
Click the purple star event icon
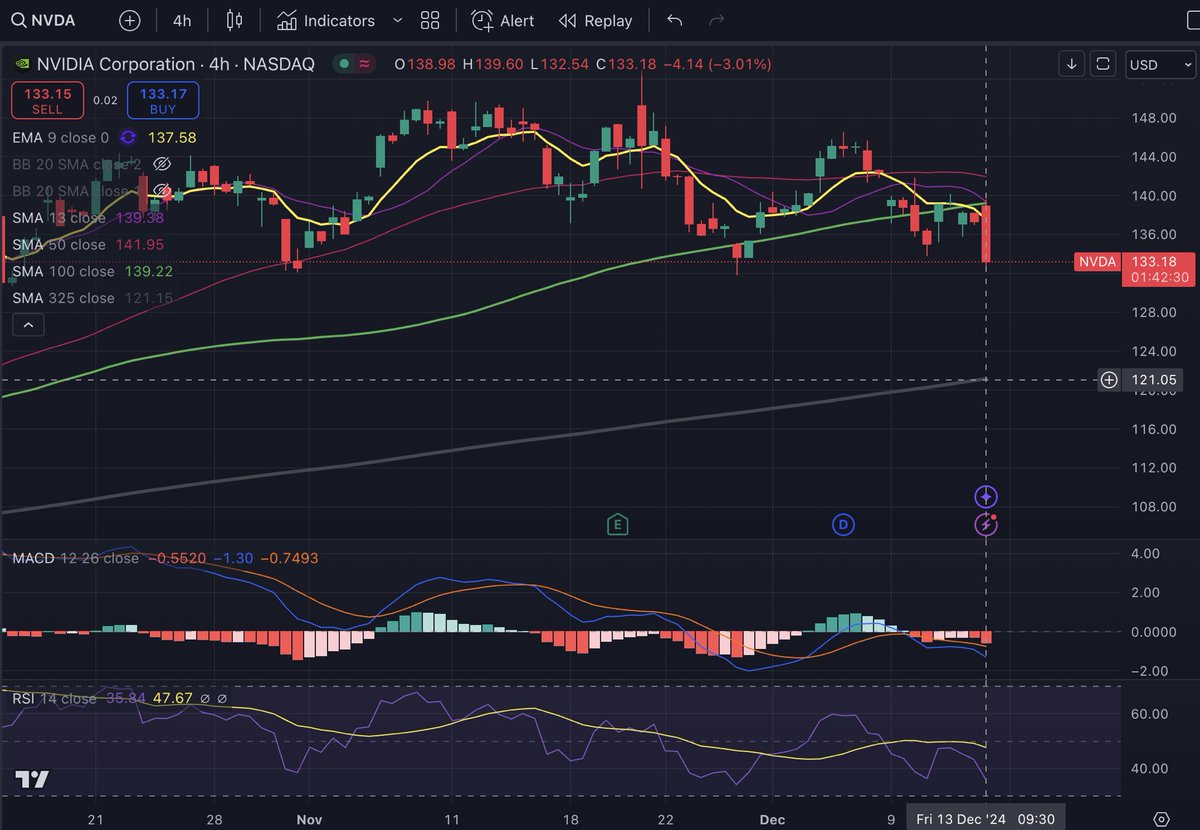(x=986, y=496)
